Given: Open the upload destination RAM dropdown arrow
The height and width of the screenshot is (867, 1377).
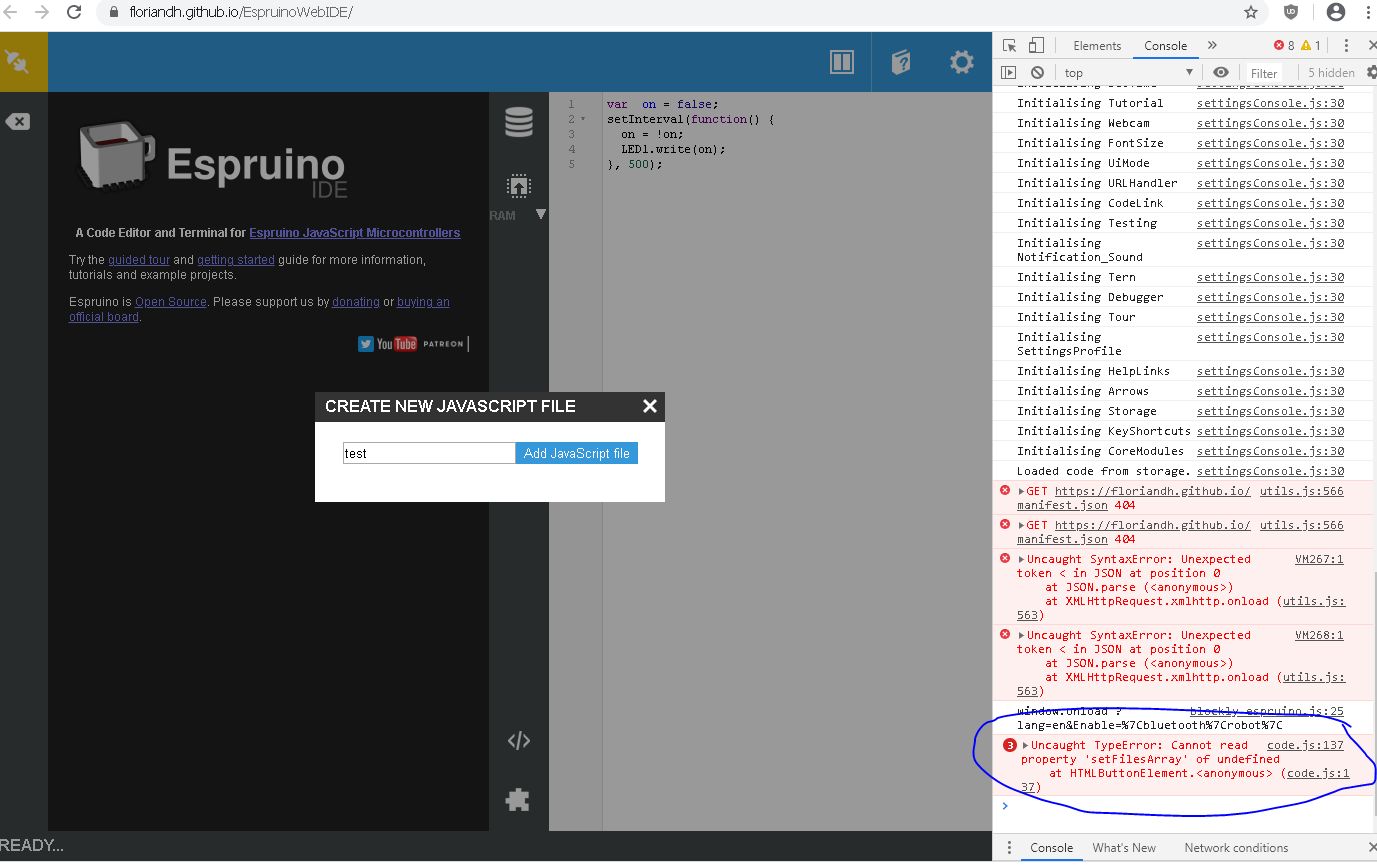Looking at the screenshot, I should pyautogui.click(x=541, y=214).
